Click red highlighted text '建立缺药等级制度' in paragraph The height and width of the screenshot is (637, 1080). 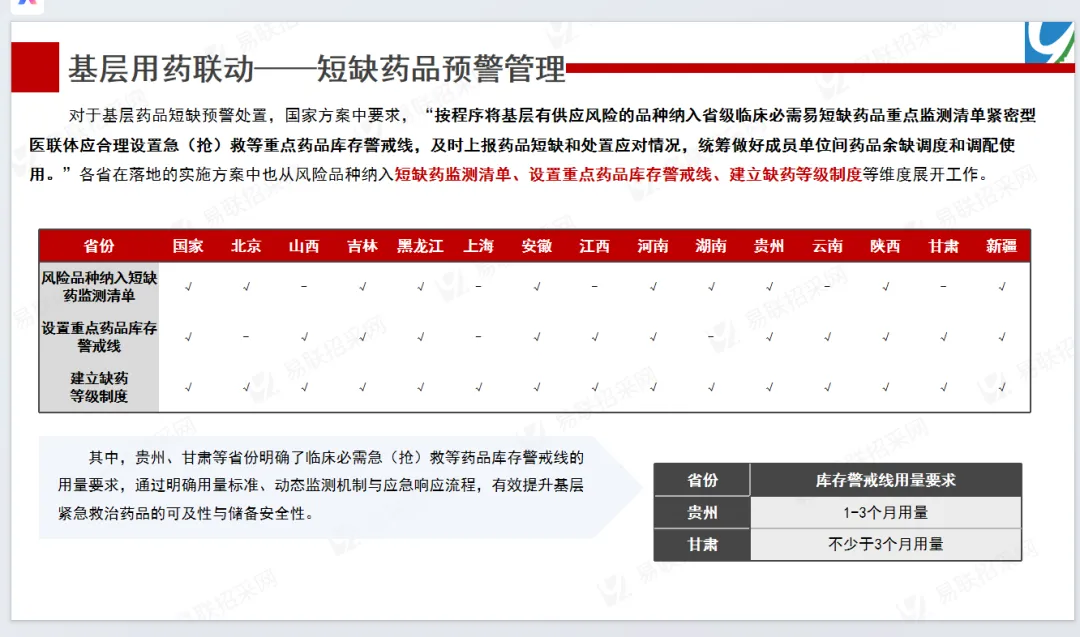click(796, 175)
